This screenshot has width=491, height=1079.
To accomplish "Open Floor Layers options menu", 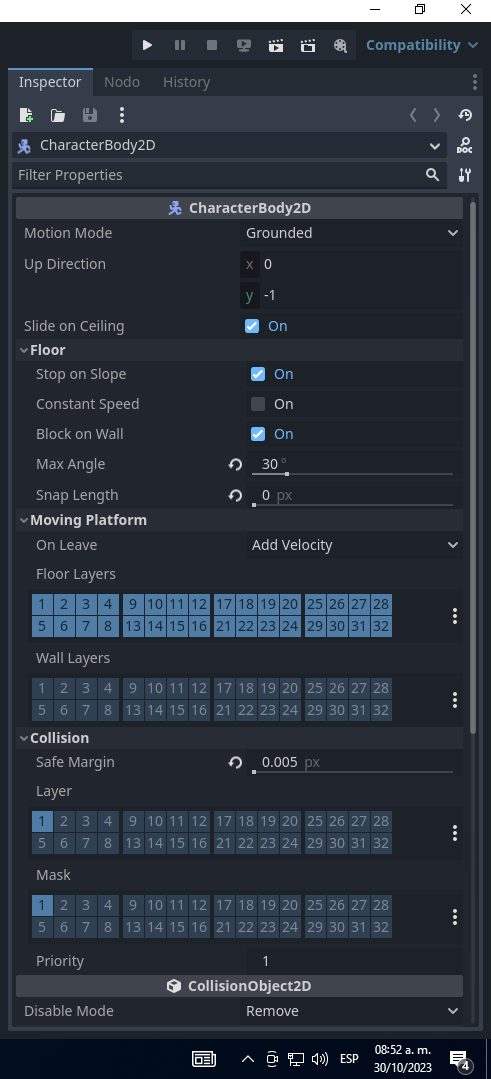I will (455, 616).
